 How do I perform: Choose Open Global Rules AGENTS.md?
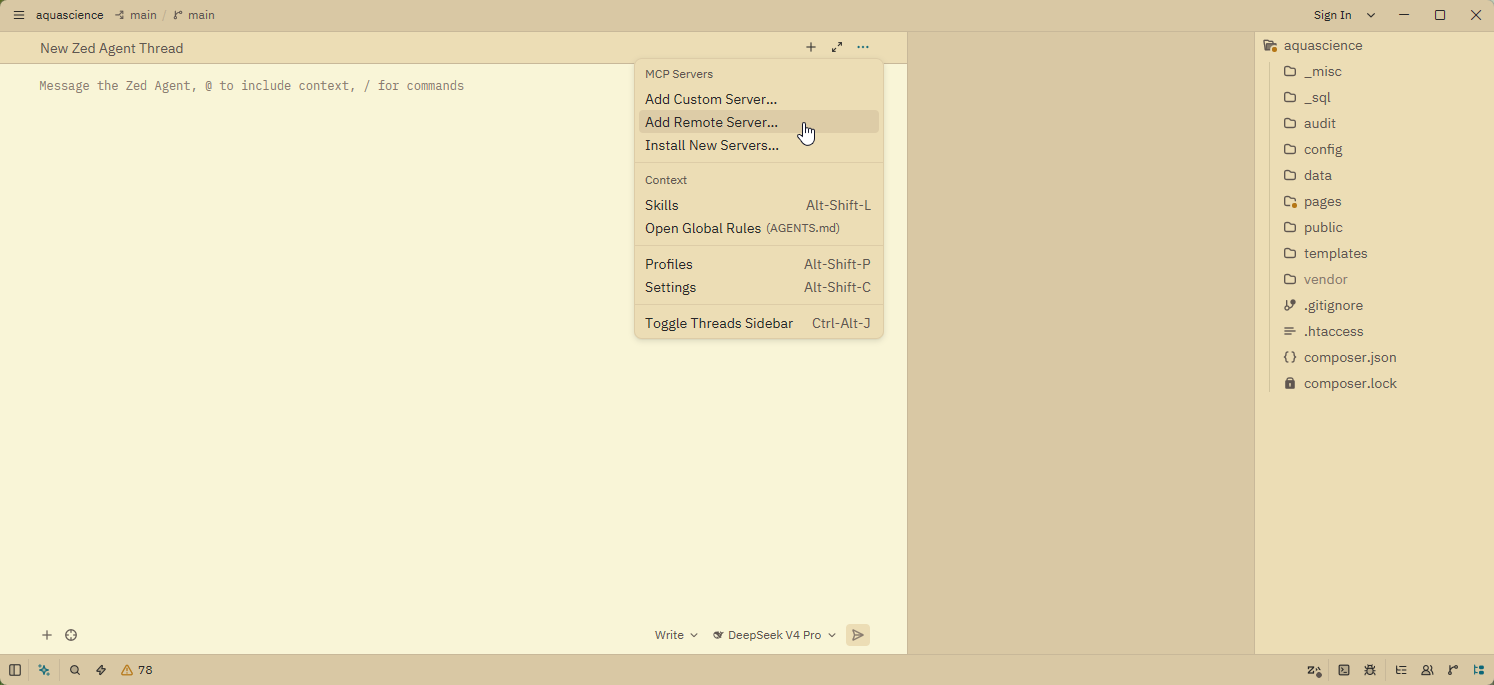tap(759, 228)
